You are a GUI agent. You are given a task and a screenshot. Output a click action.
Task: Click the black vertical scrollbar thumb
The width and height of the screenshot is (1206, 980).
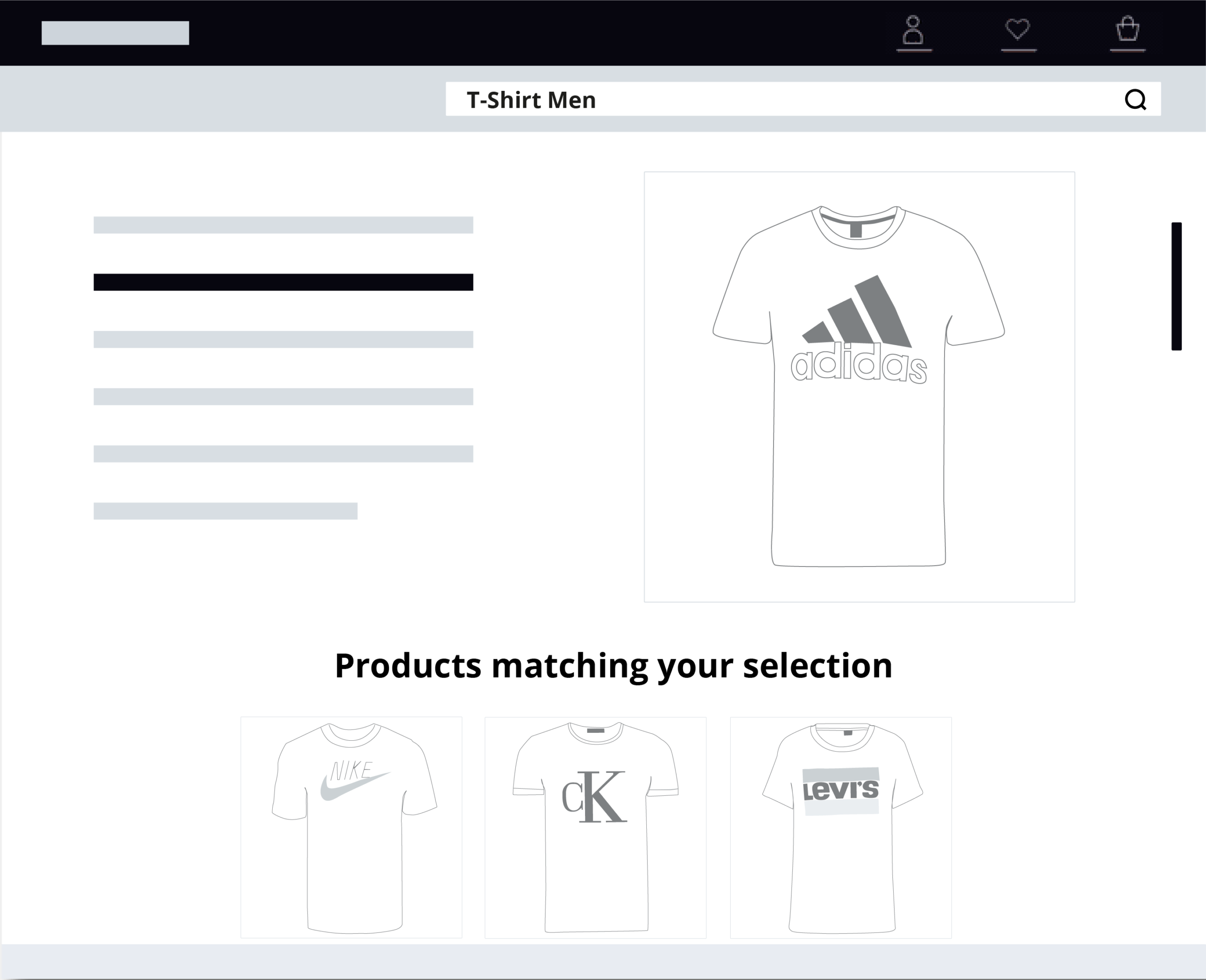click(1177, 286)
